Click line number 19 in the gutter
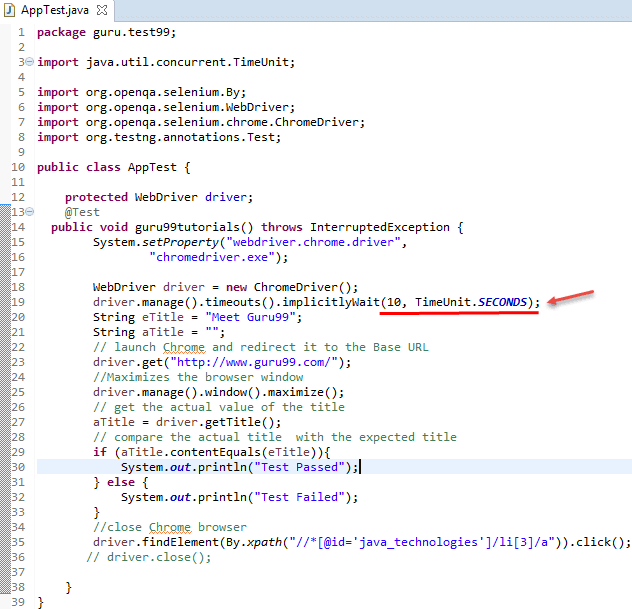This screenshot has width=632, height=609. pos(18,302)
